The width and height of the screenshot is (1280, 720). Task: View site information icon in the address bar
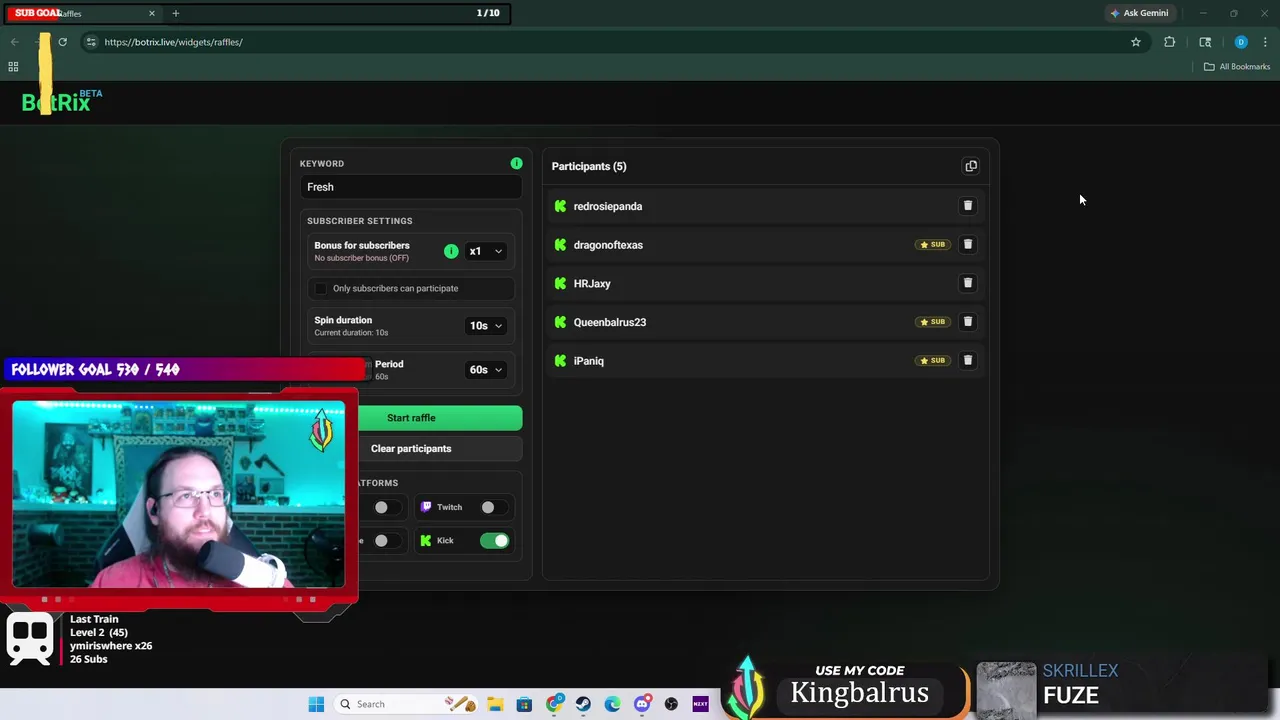[x=91, y=42]
